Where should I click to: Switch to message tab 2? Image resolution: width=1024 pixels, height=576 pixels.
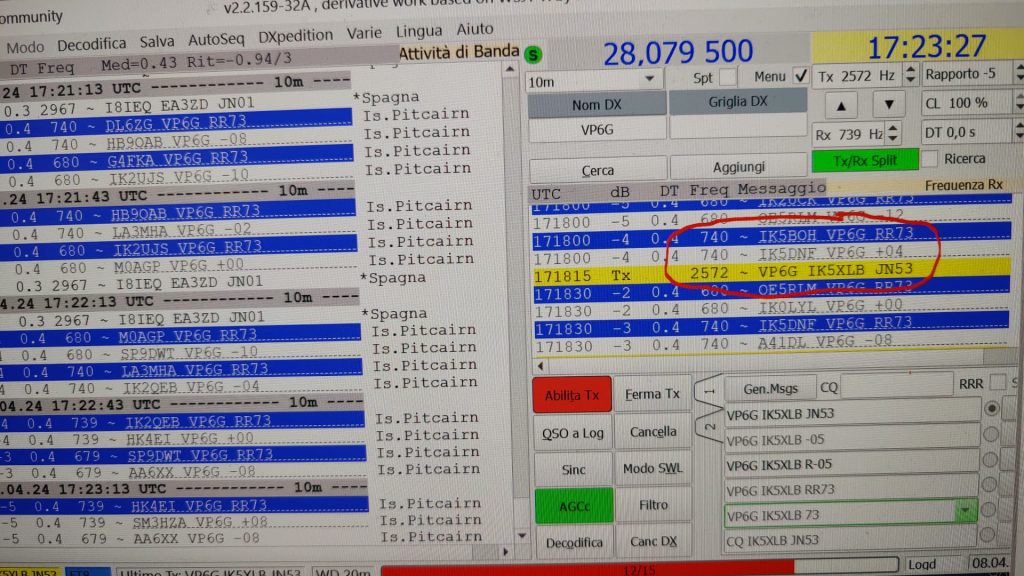coord(711,426)
